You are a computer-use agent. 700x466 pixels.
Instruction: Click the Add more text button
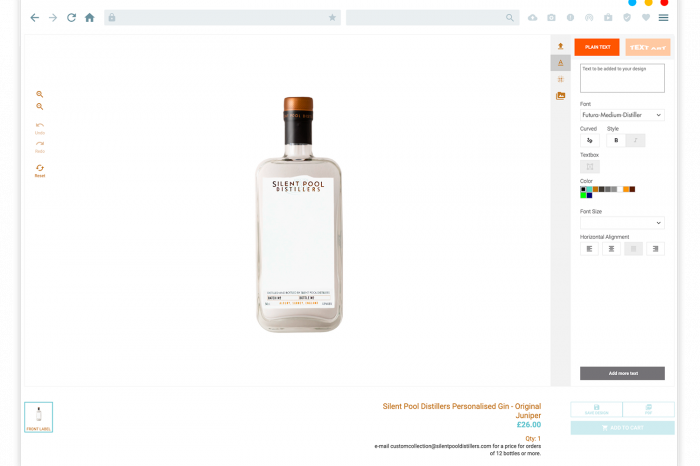point(622,373)
